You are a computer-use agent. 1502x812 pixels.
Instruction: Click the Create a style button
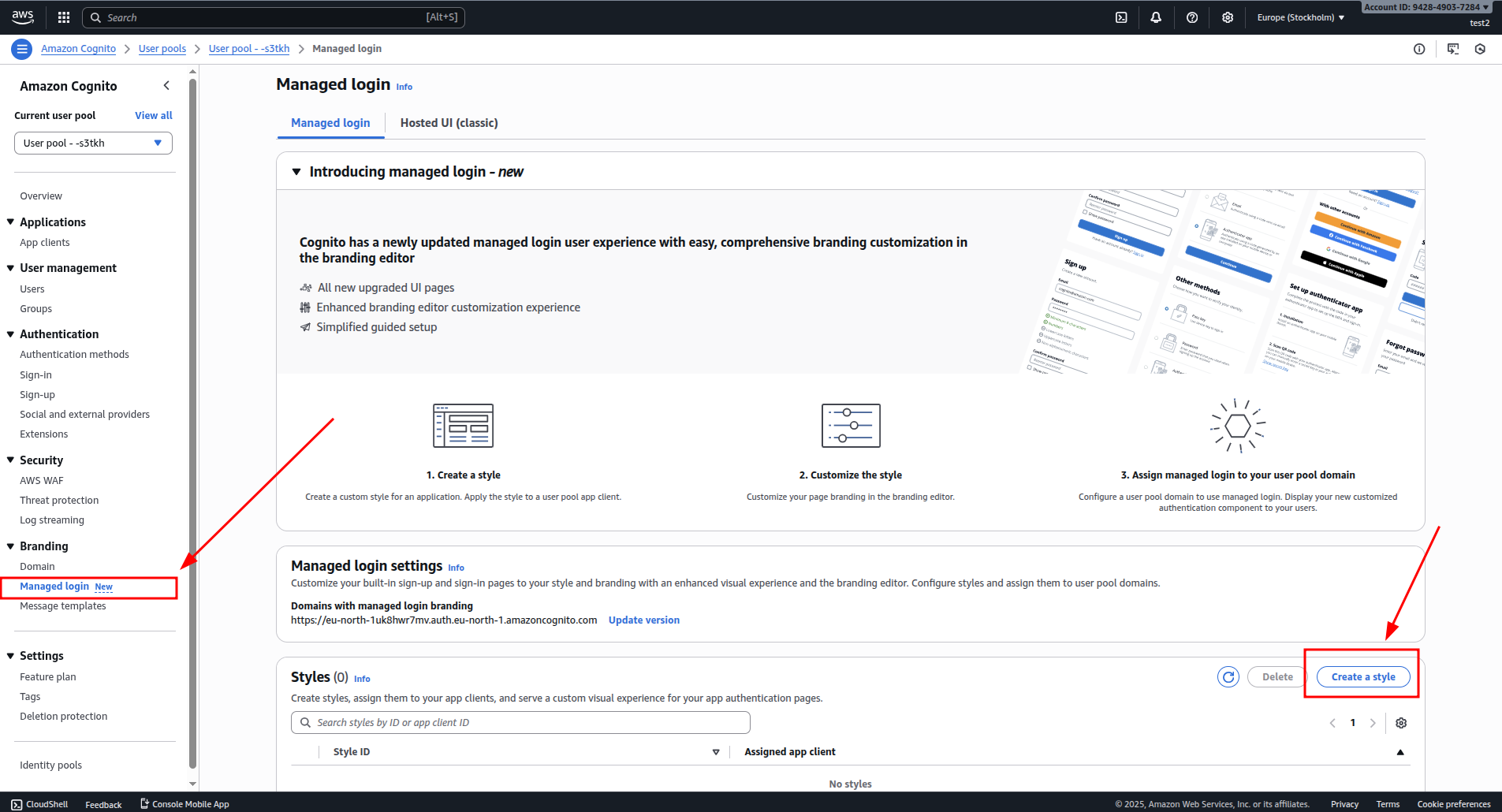pyautogui.click(x=1363, y=677)
